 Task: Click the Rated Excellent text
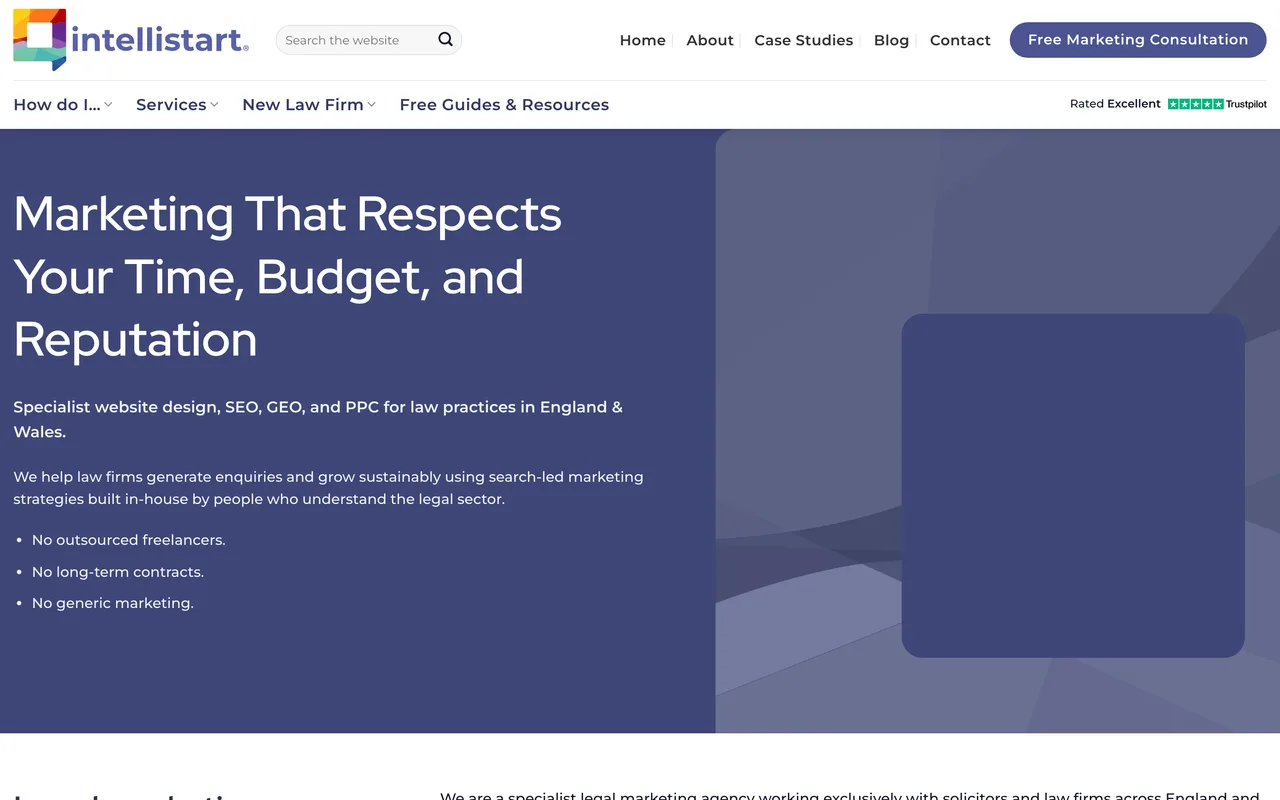click(x=1115, y=104)
